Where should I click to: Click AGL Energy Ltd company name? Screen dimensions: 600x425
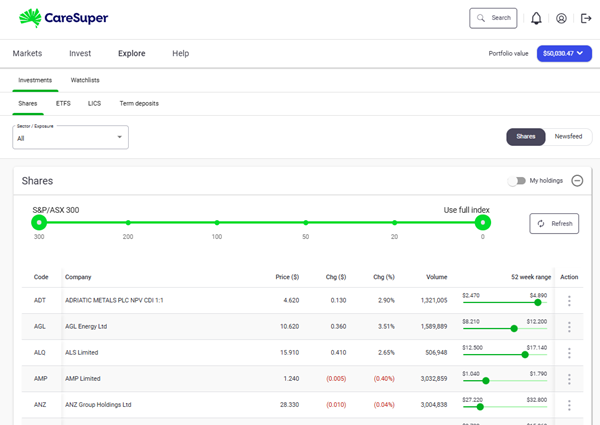(86, 326)
